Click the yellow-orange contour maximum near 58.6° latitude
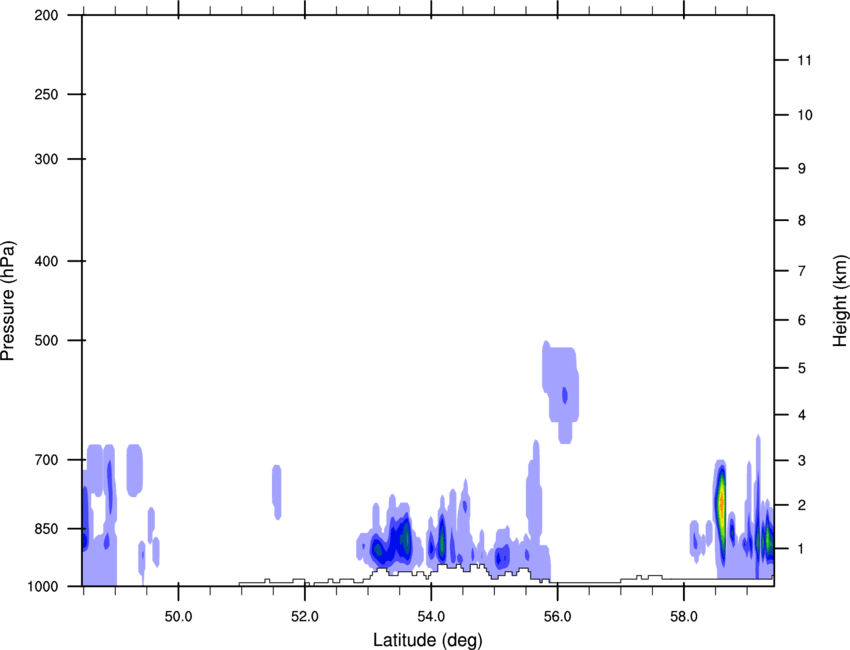This screenshot has width=850, height=650. pyautogui.click(x=721, y=503)
